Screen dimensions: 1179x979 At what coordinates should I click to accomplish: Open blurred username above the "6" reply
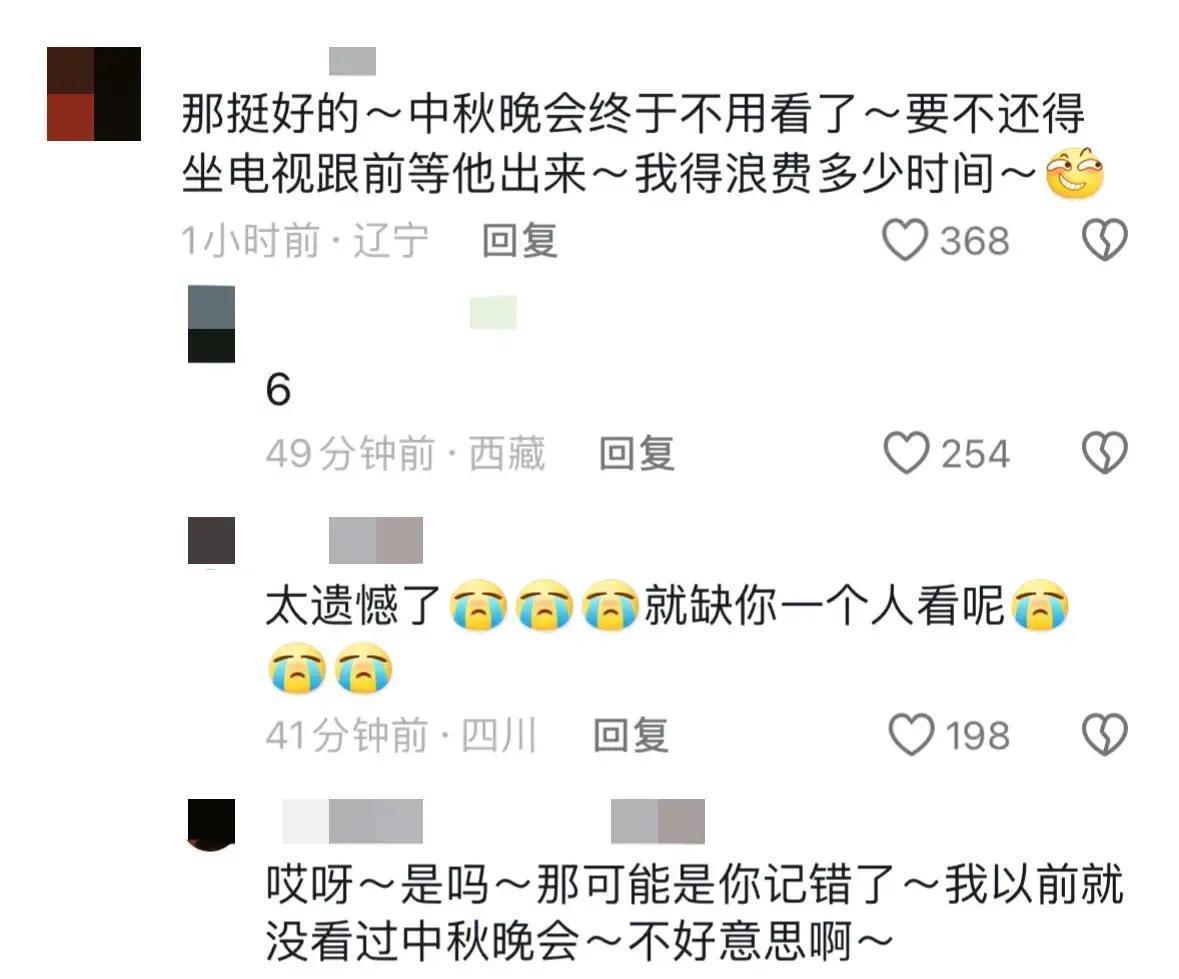click(493, 313)
